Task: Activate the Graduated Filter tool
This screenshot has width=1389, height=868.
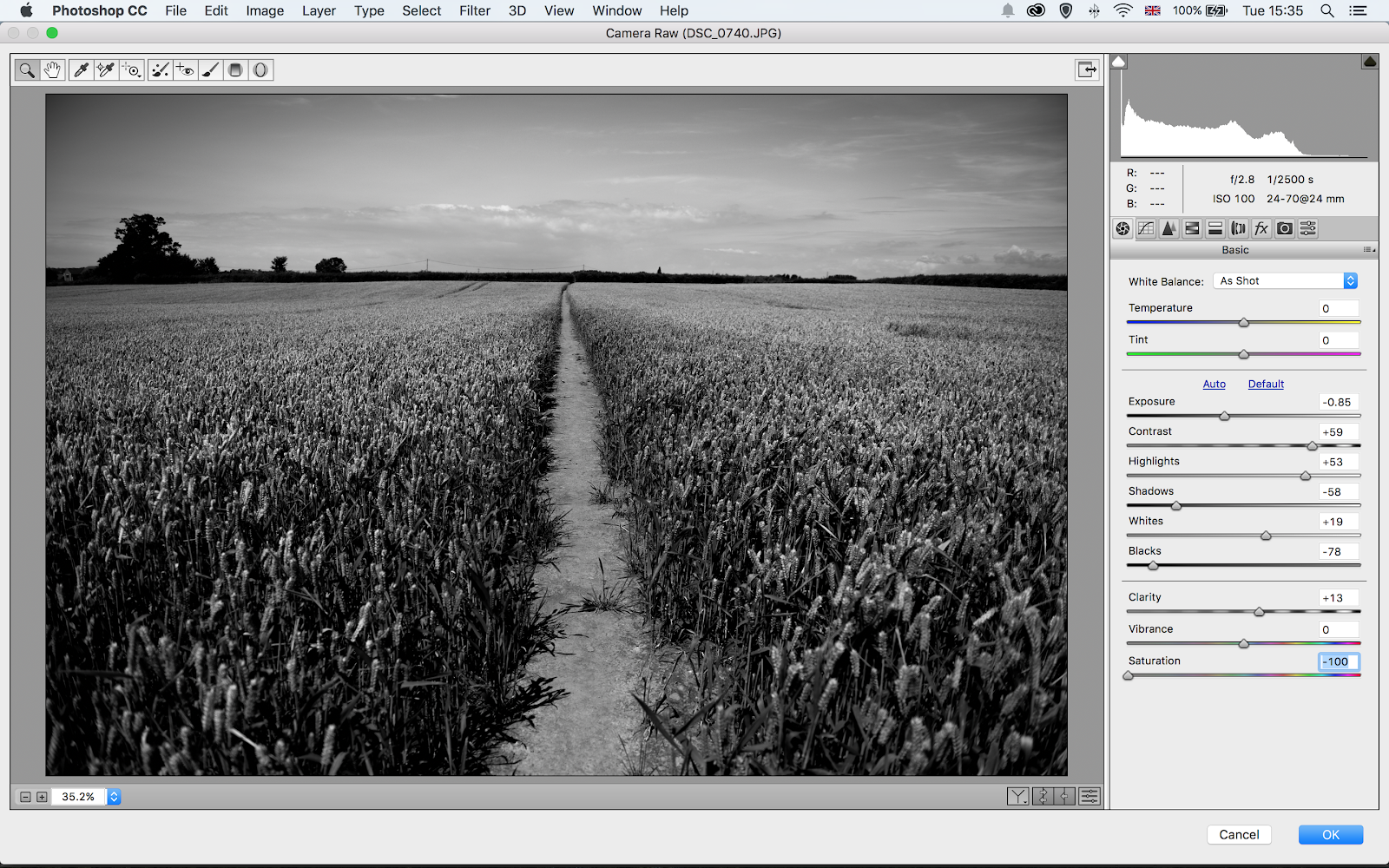Action: (235, 70)
